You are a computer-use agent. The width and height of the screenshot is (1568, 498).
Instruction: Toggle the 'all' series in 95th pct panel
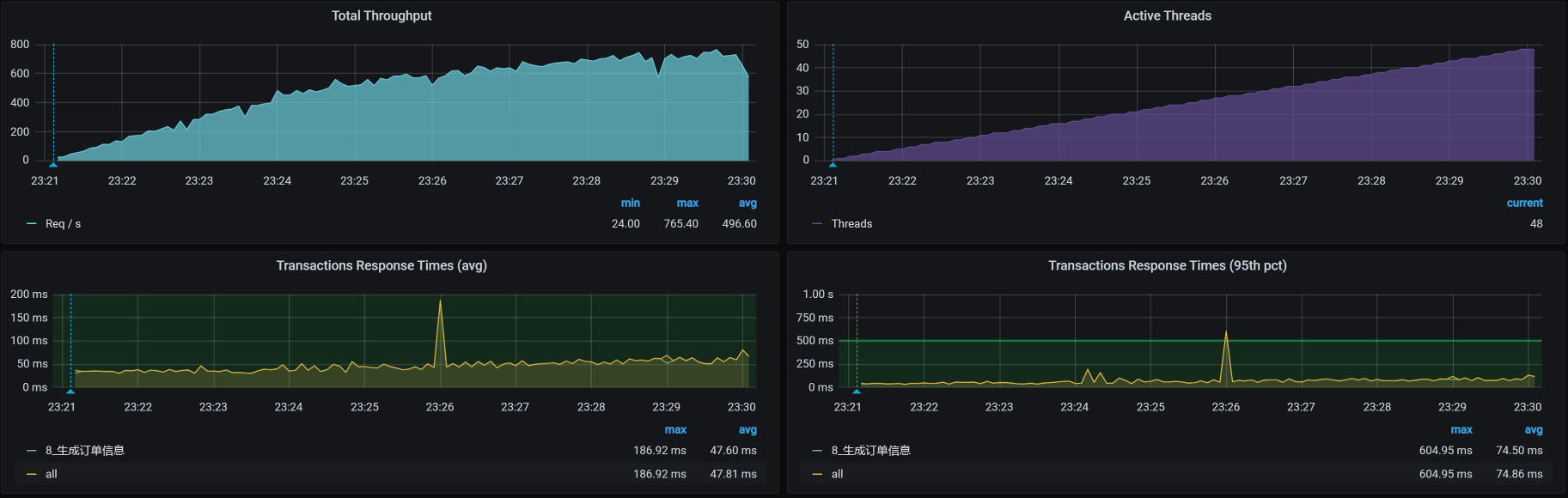[837, 474]
